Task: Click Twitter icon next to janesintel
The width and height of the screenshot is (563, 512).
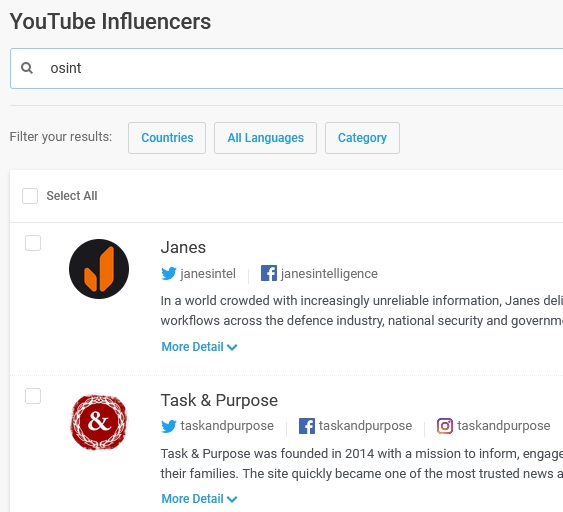Action: tap(169, 274)
